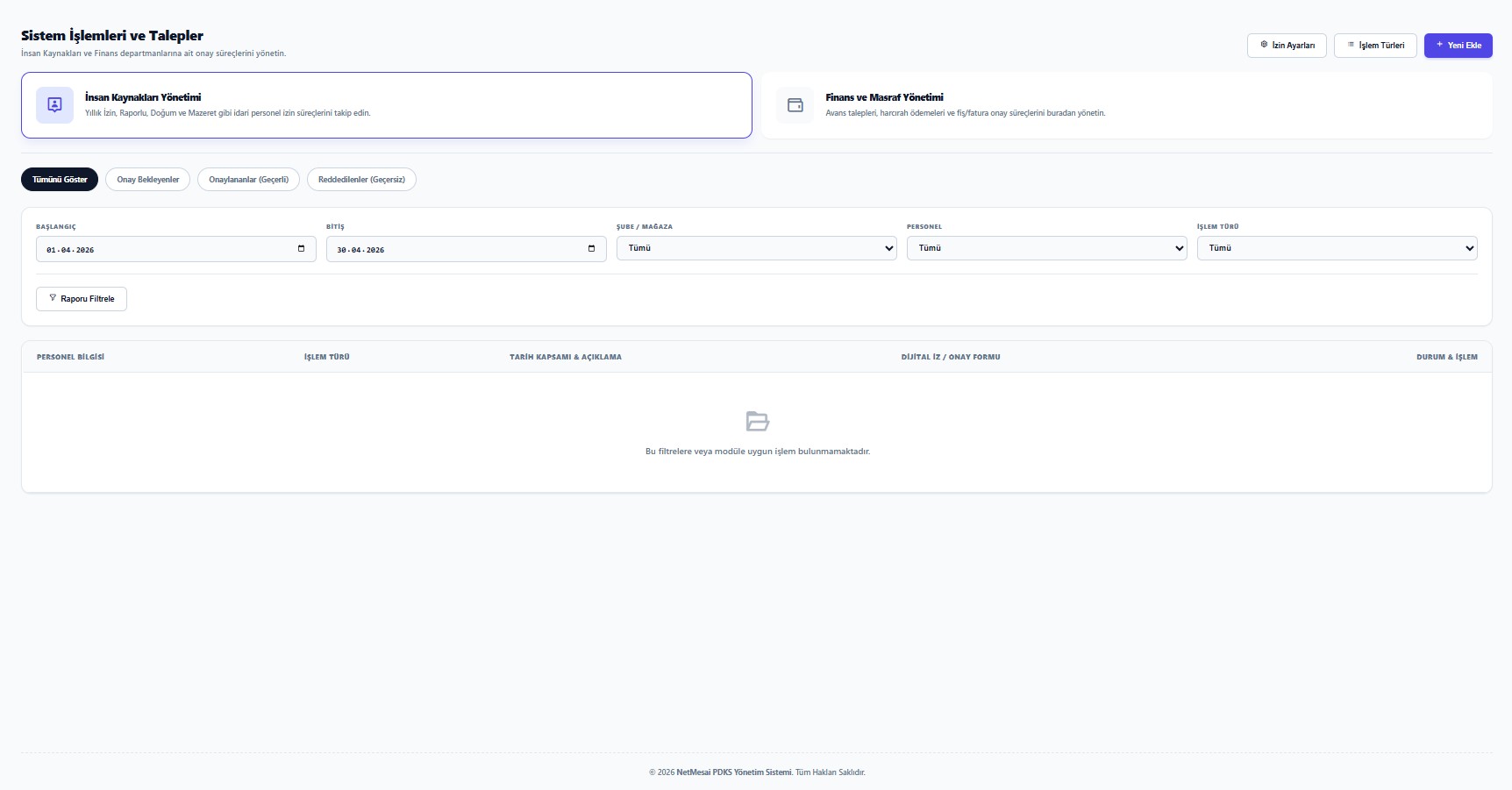The image size is (1512, 790).
Task: Click the Finans ve Masraf wallet icon
Action: coord(795,105)
